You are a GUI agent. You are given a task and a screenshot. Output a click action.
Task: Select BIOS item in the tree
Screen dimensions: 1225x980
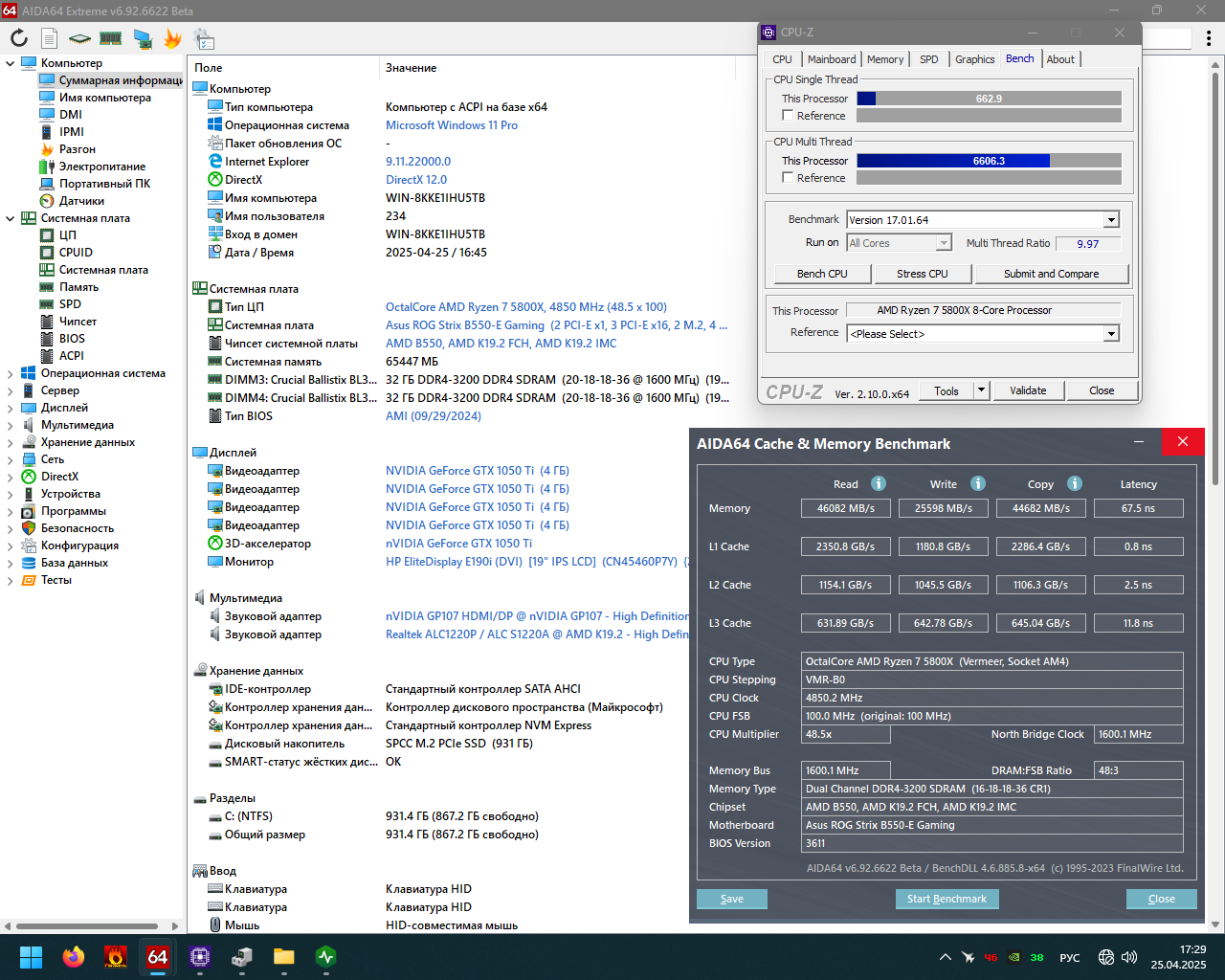click(x=72, y=339)
